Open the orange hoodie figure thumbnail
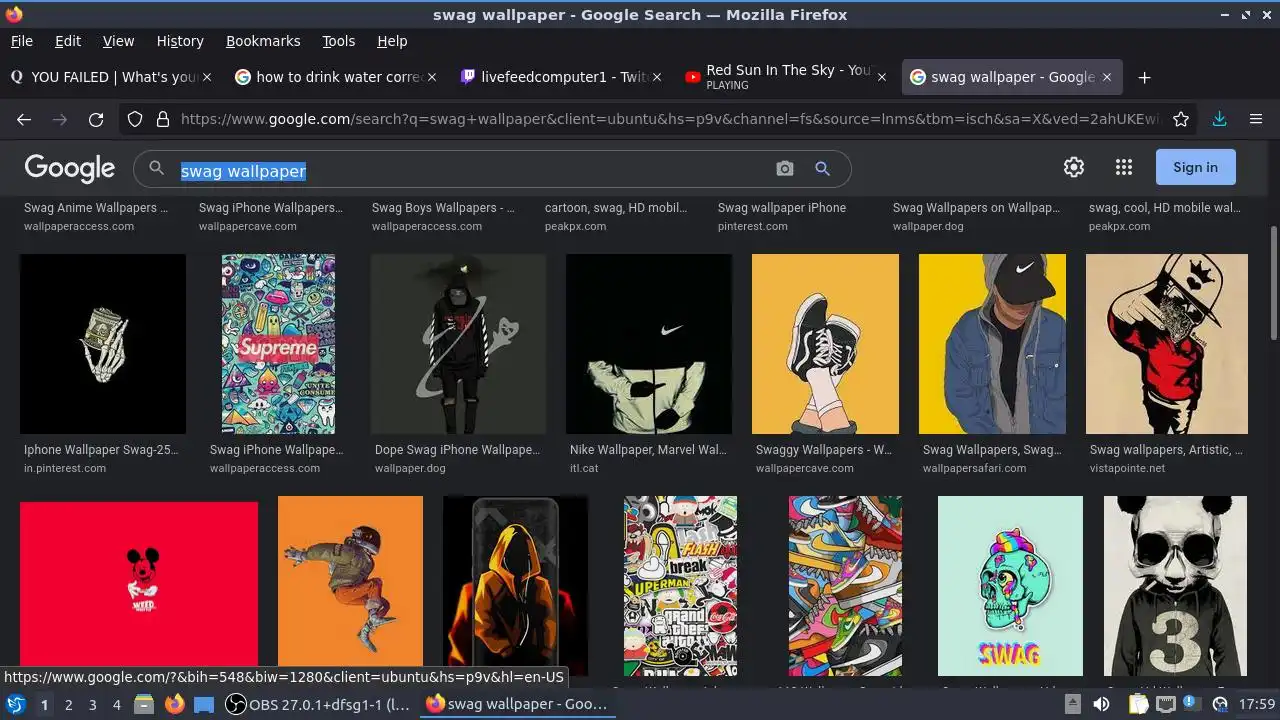Viewport: 1280px width, 720px height. click(x=515, y=586)
